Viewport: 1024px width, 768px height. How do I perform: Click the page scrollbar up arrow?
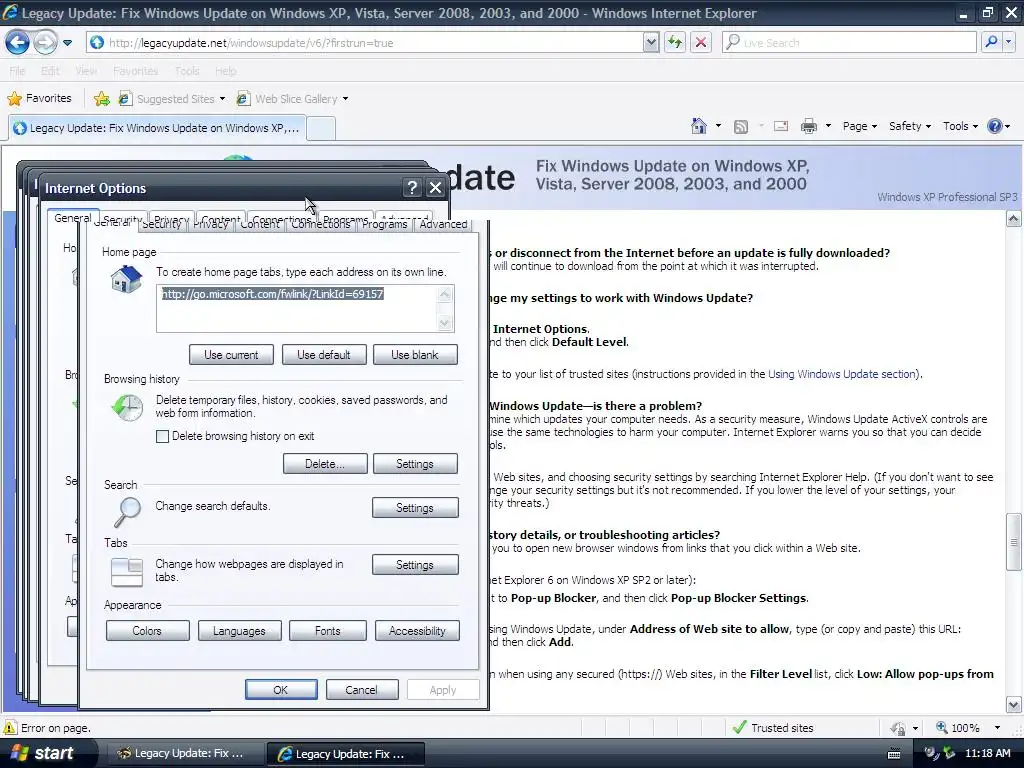(x=1014, y=219)
